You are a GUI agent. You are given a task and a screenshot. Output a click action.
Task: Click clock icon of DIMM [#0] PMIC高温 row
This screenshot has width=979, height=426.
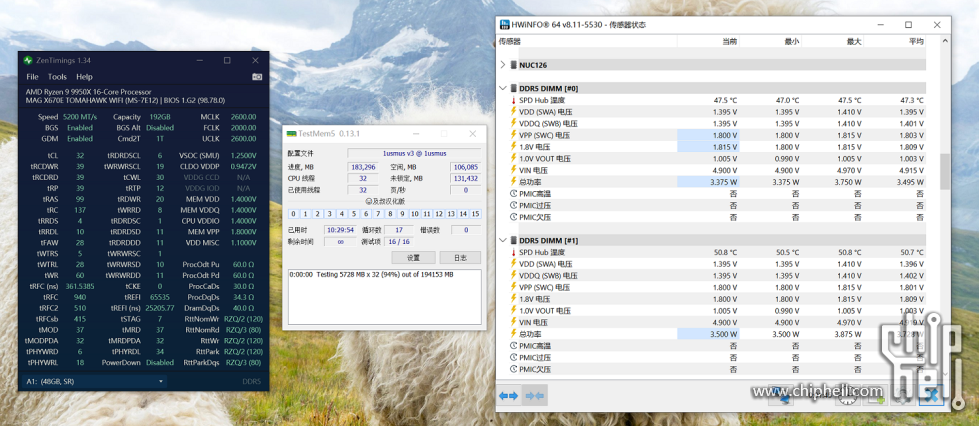[513, 194]
